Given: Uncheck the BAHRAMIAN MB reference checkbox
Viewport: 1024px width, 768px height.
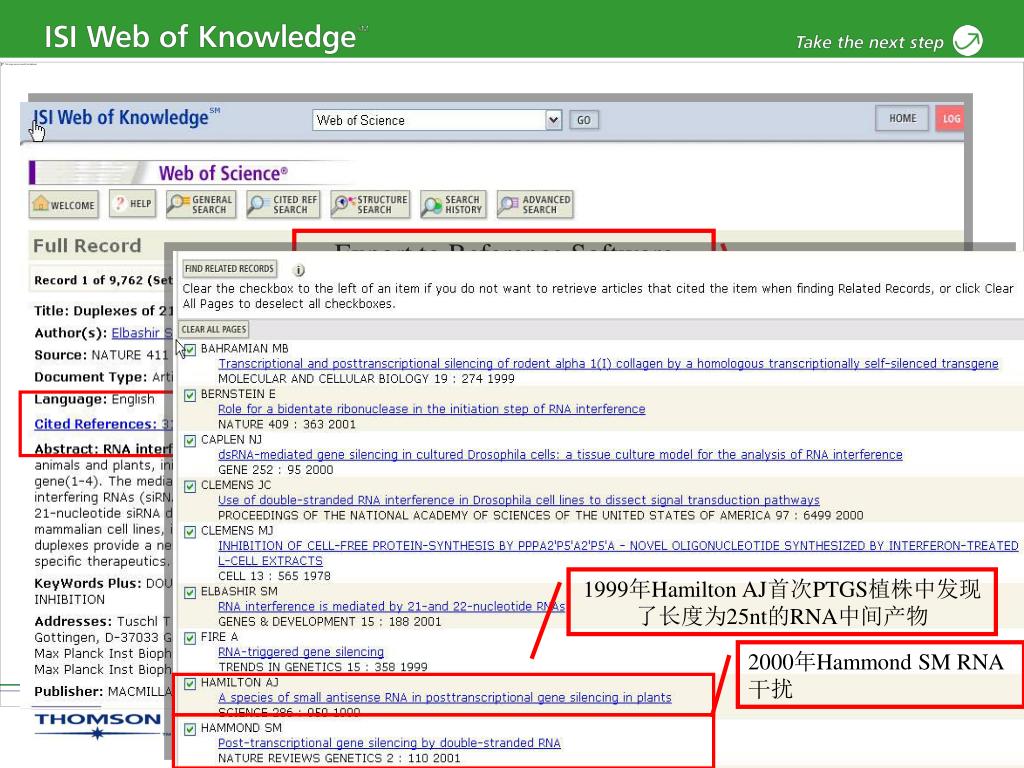Looking at the screenshot, I should 190,350.
